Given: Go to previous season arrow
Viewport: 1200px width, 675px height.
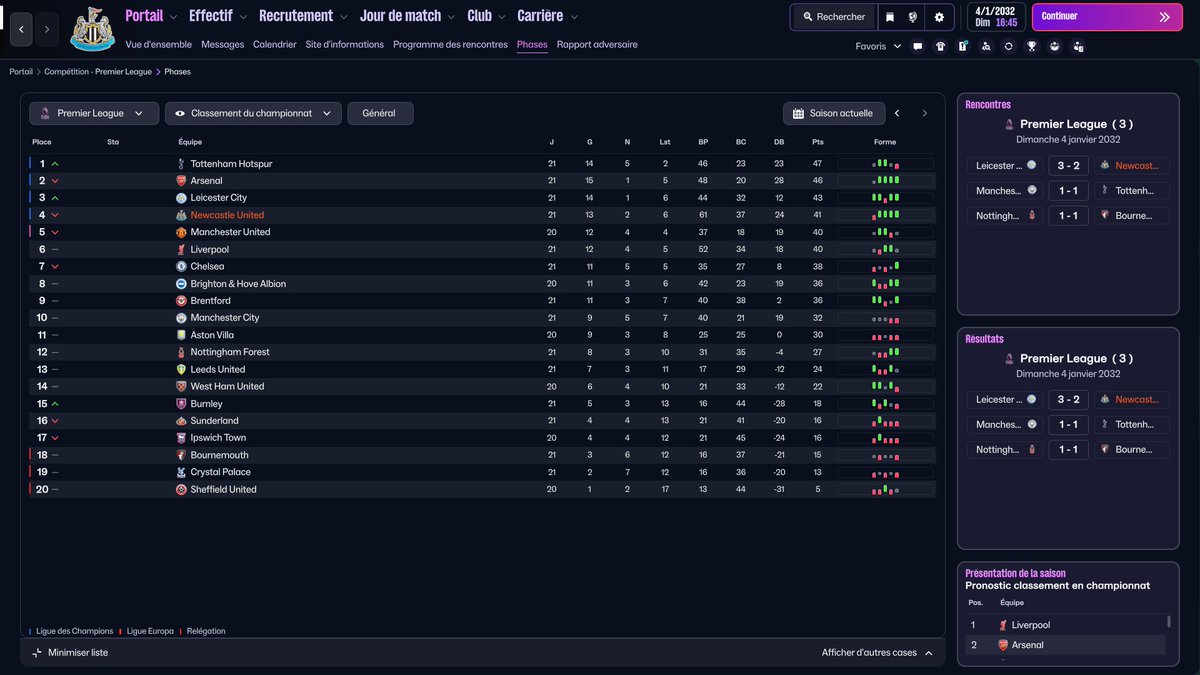Looking at the screenshot, I should [x=897, y=114].
